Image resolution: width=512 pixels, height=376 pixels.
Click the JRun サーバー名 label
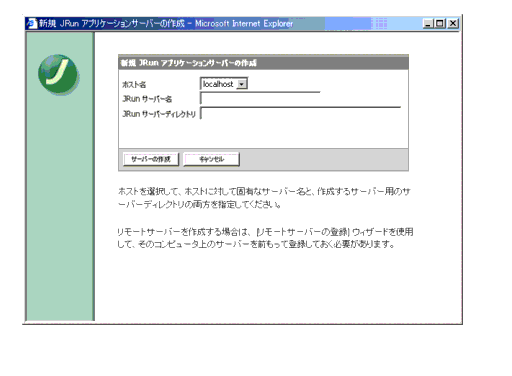[147, 99]
